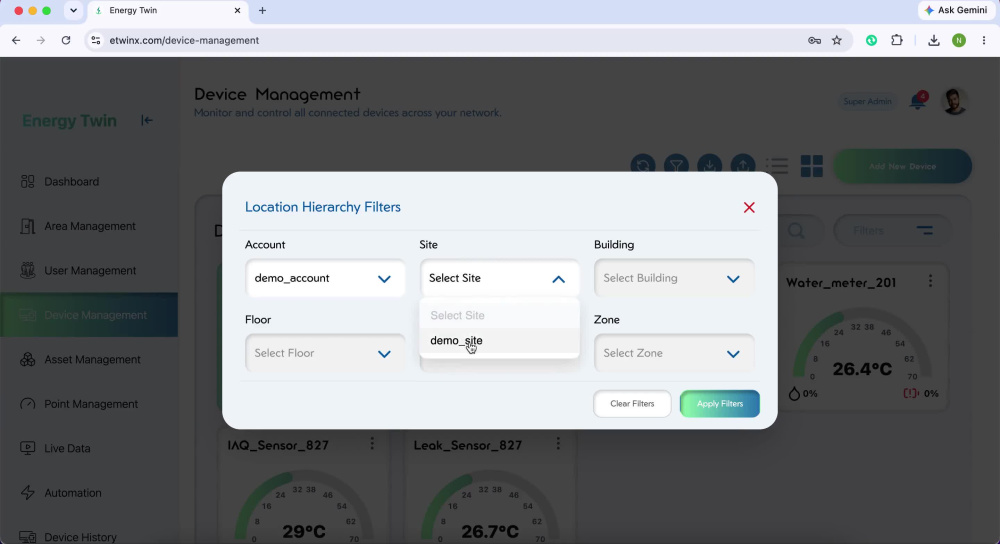Viewport: 1000px width, 544px height.
Task: Open User Management from the sidebar
Action: 89,270
